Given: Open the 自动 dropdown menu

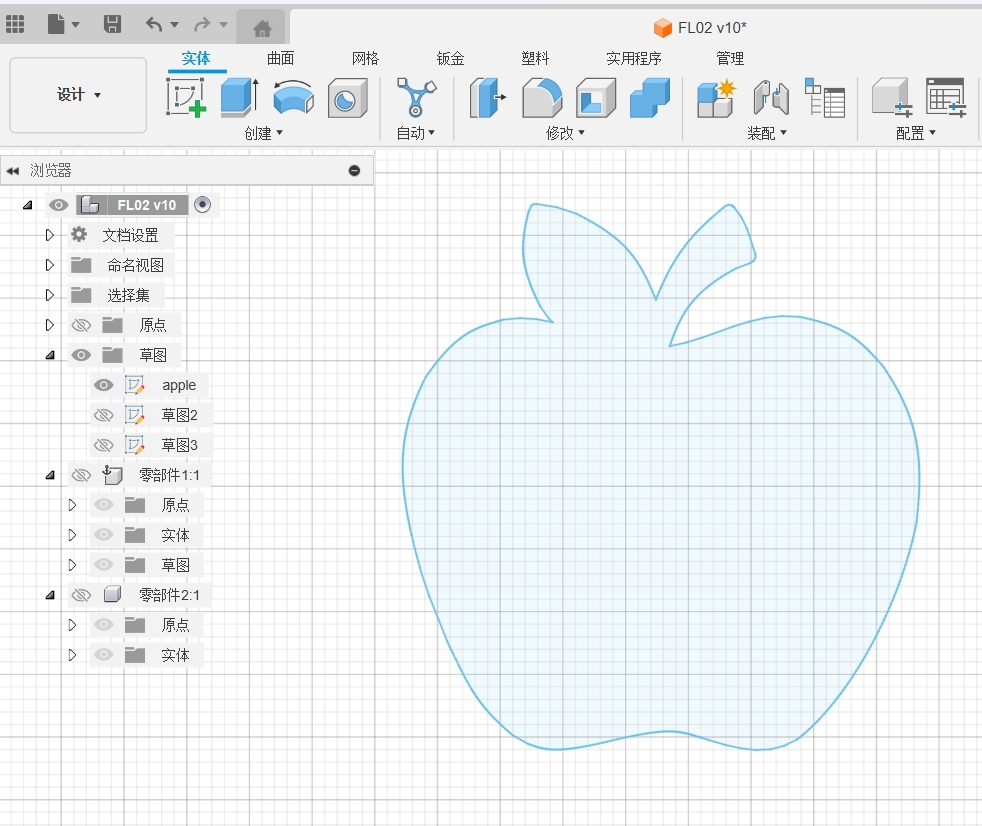Looking at the screenshot, I should (416, 133).
